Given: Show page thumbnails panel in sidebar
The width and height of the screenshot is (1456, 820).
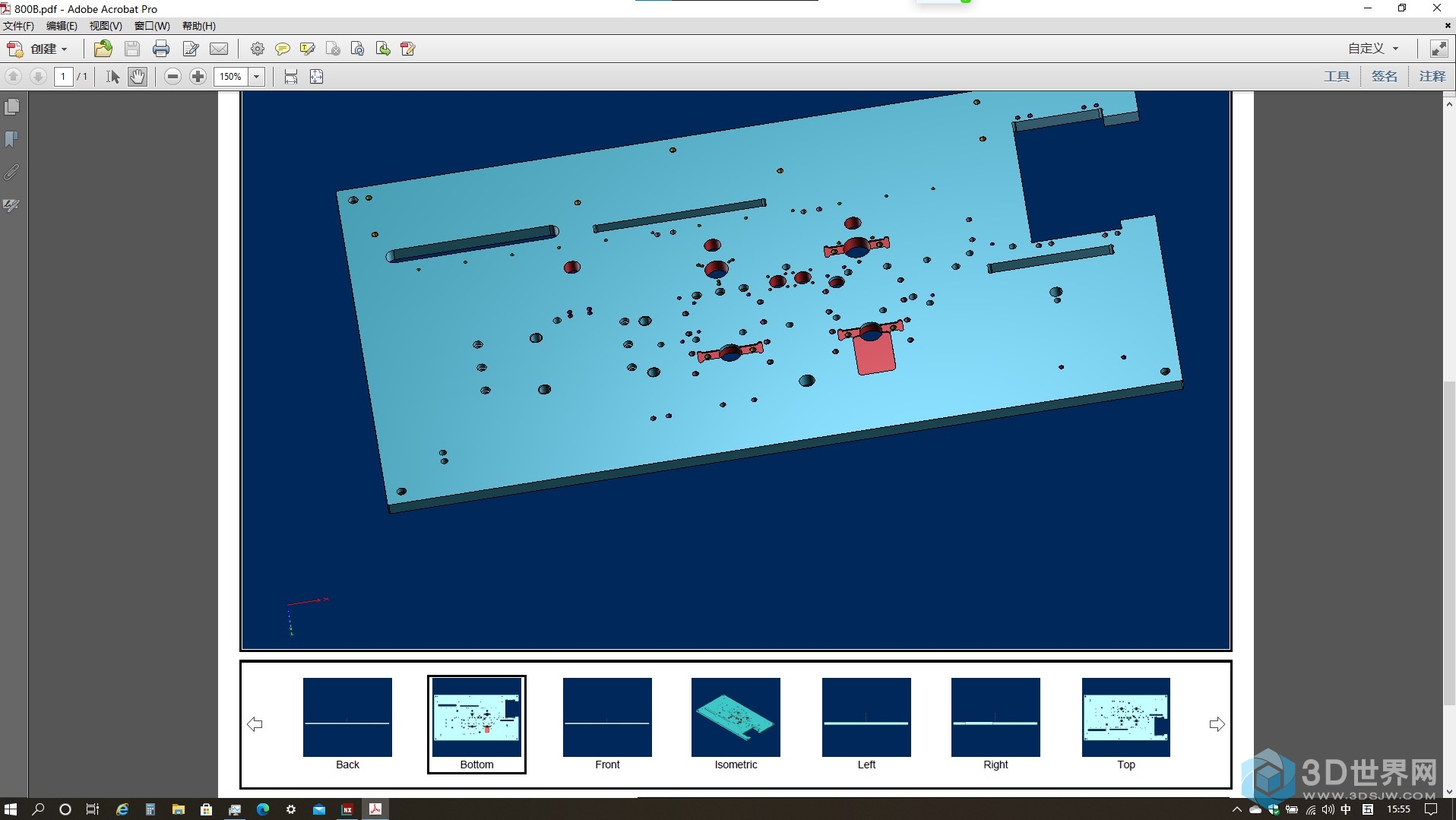Looking at the screenshot, I should (11, 107).
